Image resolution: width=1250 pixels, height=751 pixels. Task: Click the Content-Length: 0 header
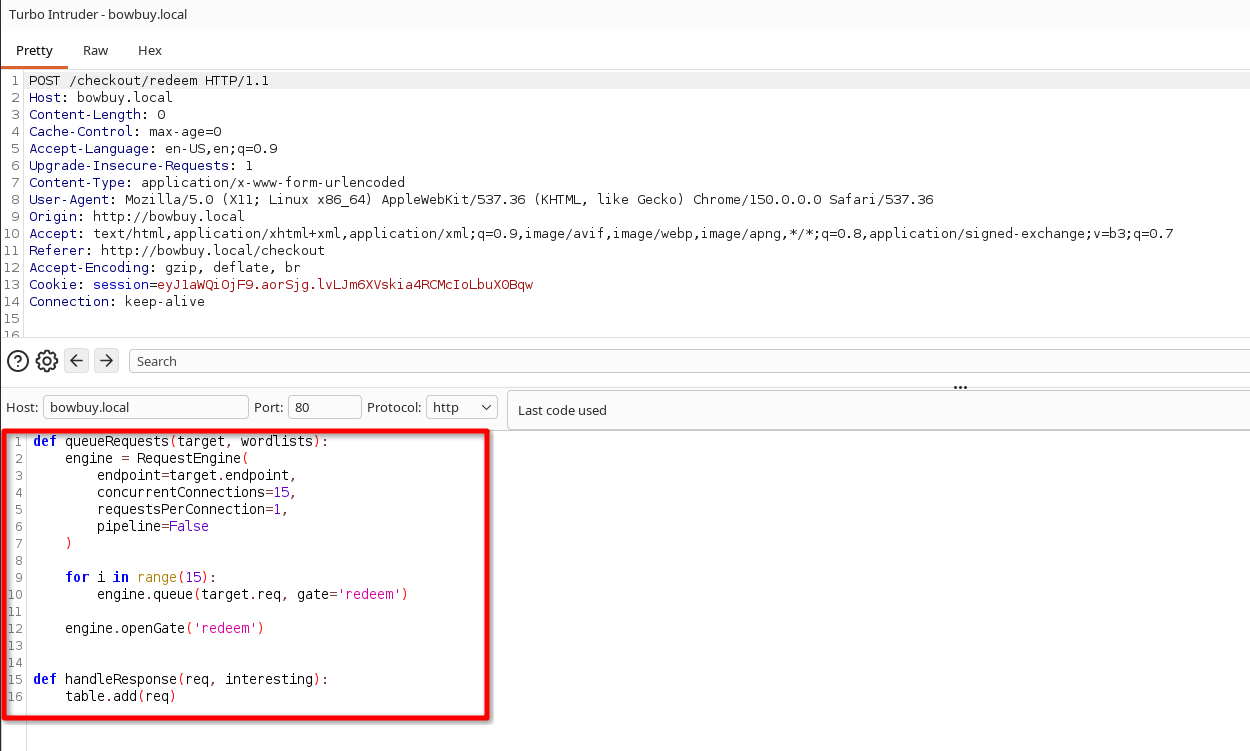(97, 114)
